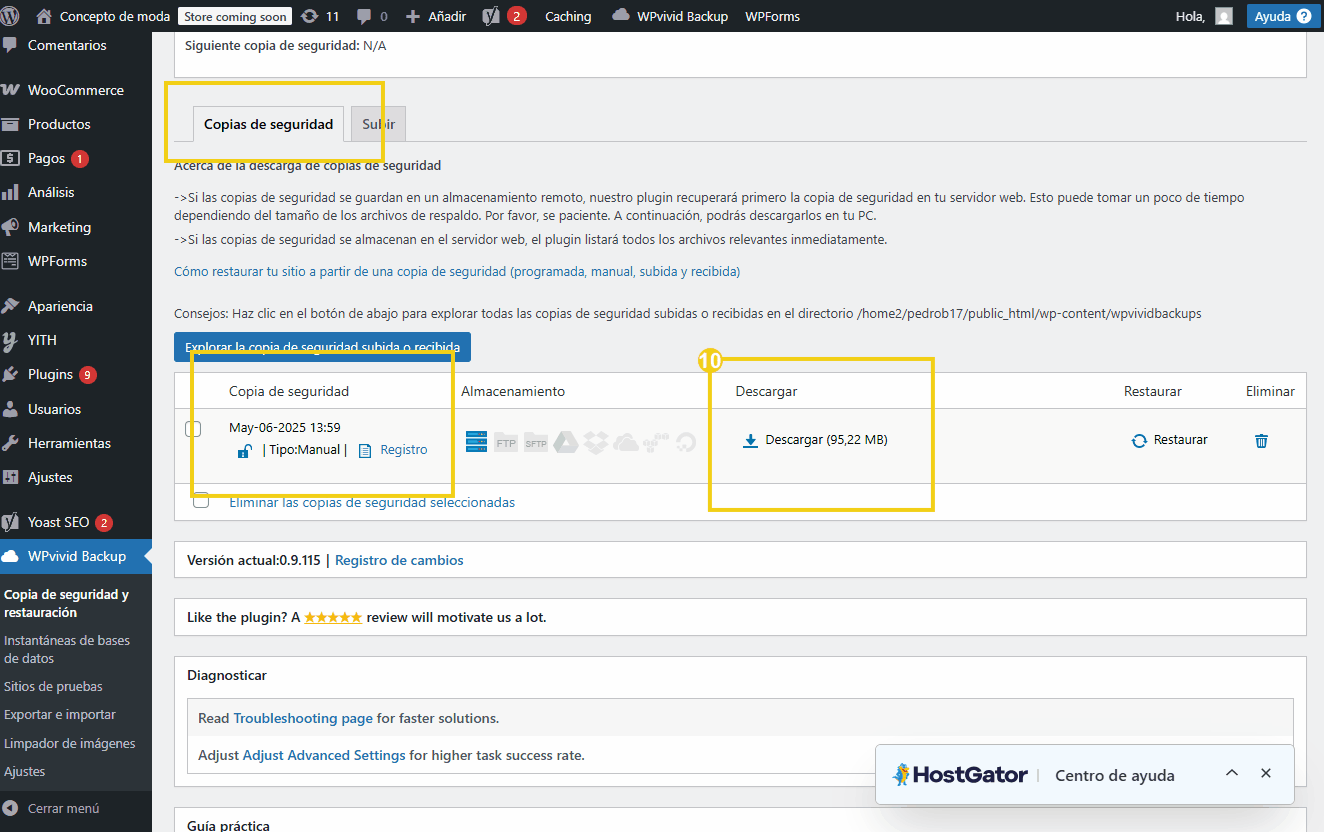
Task: Switch to Copias de seguridad tab
Action: 268,124
